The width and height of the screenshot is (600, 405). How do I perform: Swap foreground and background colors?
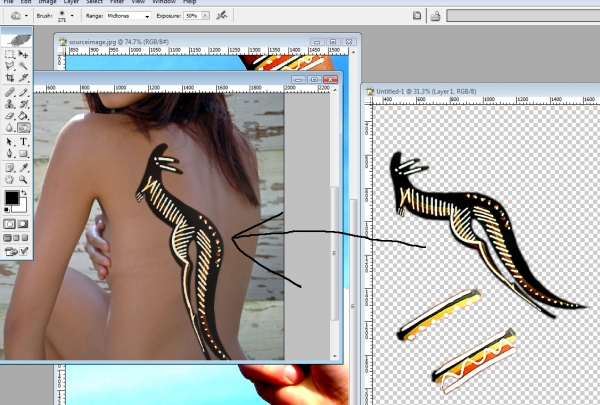point(24,193)
